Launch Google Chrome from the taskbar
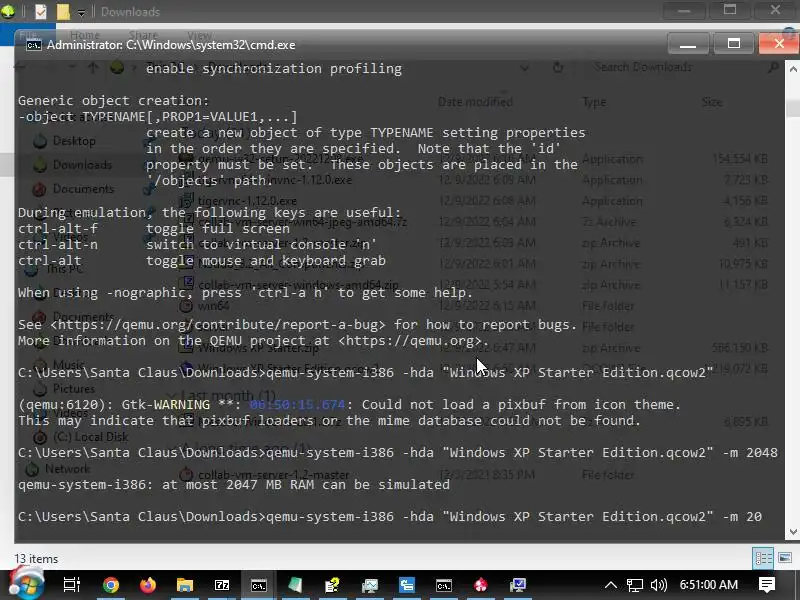This screenshot has height=600, width=800. [111, 585]
